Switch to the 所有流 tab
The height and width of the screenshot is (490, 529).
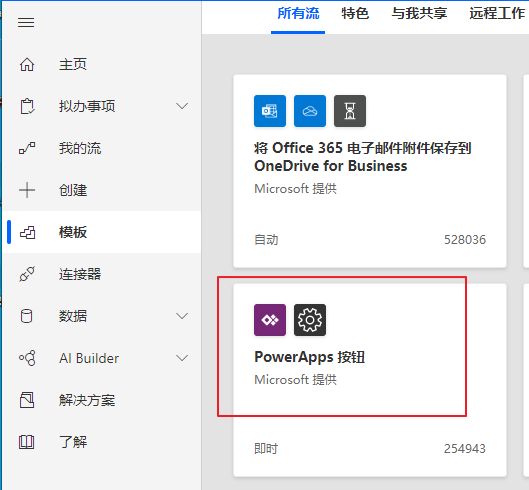pos(298,13)
